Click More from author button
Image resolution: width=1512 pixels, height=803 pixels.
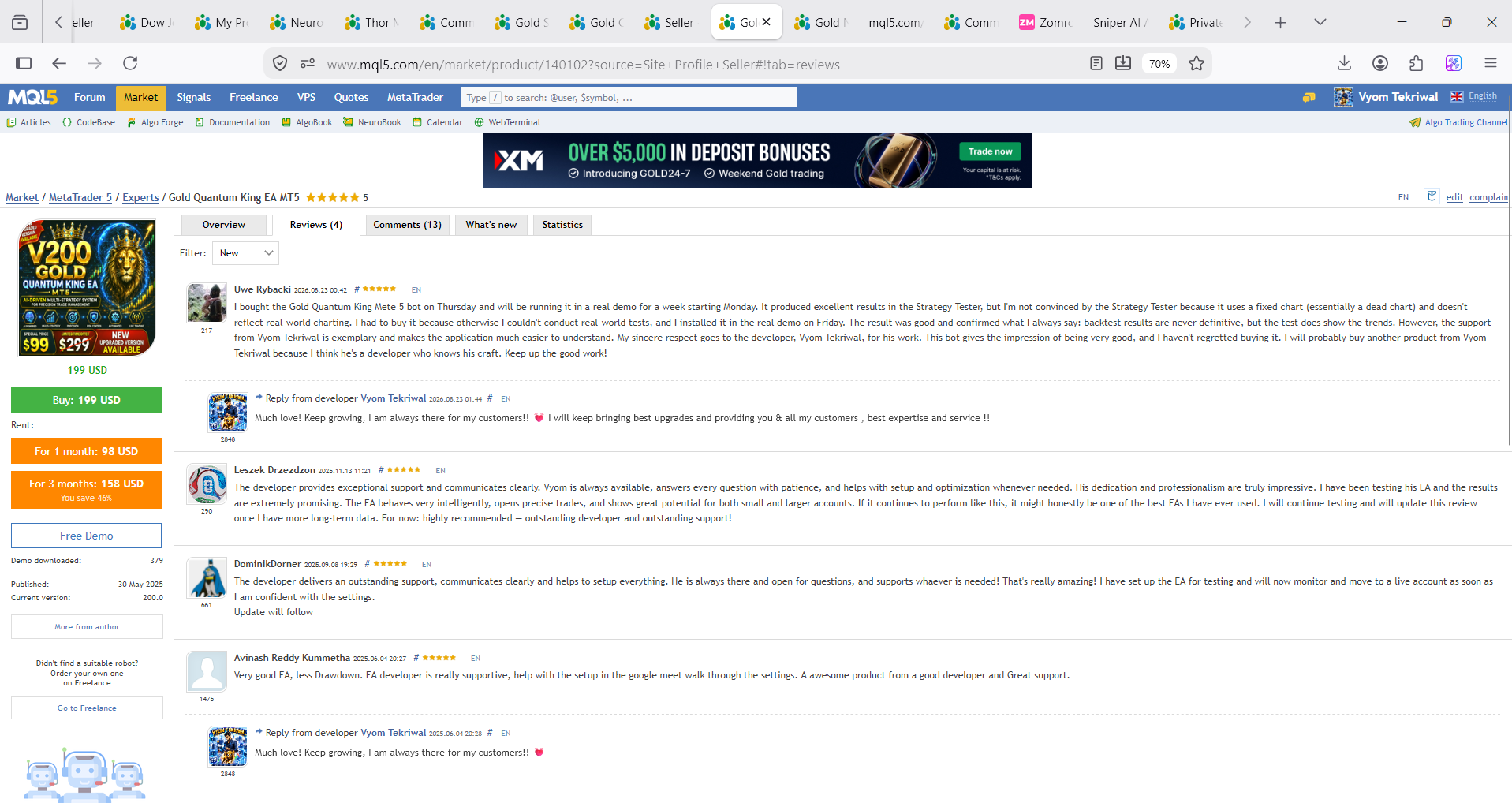pos(87,627)
